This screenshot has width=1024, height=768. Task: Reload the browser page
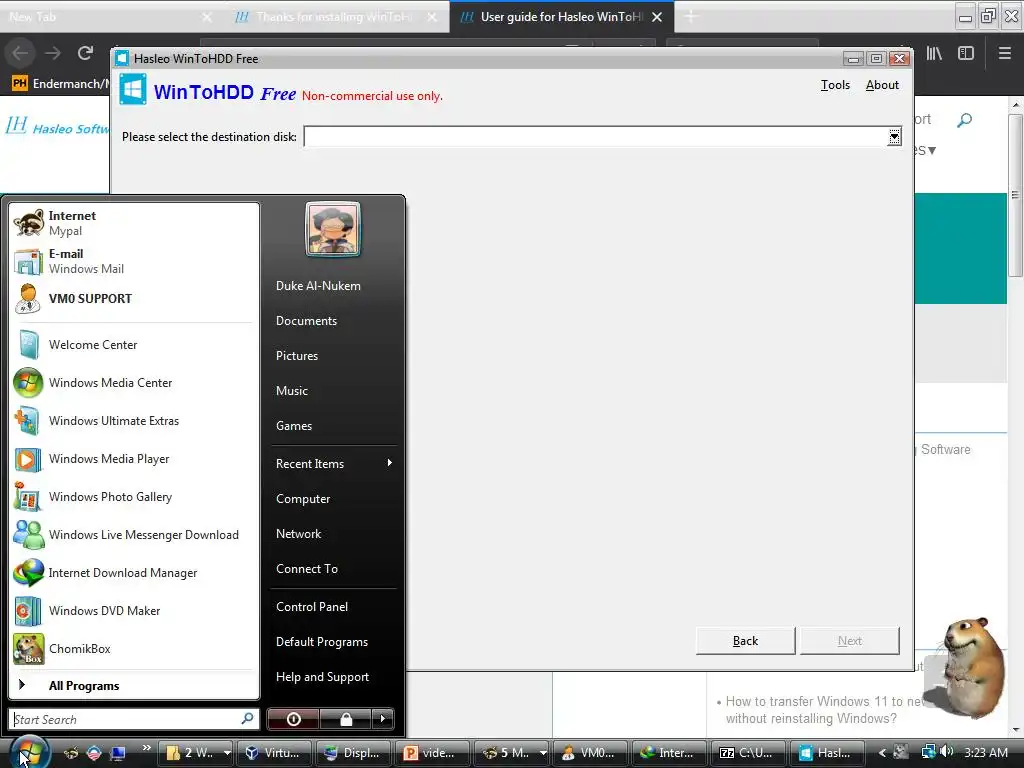tap(86, 53)
